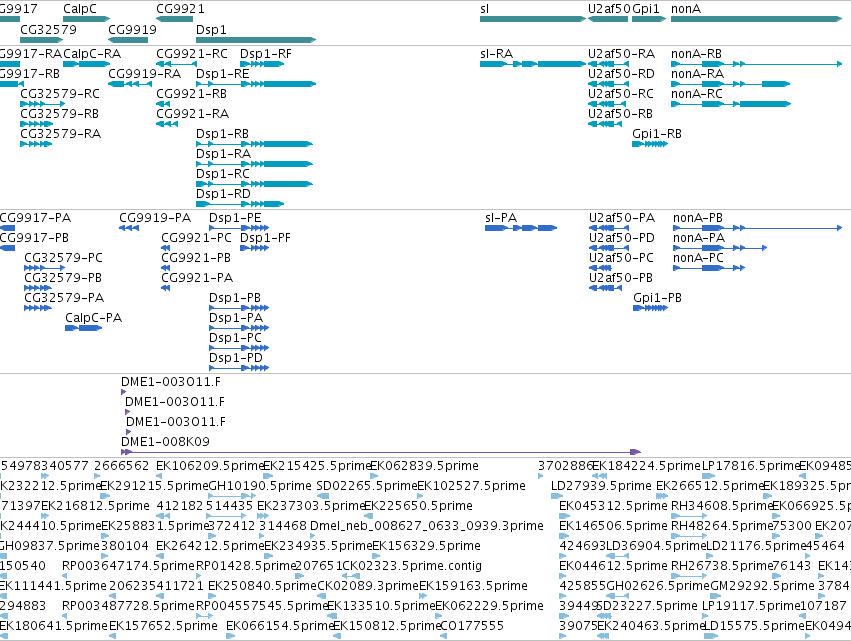
Task: Click the DME1-008K09 feature label
Action: coord(166,442)
